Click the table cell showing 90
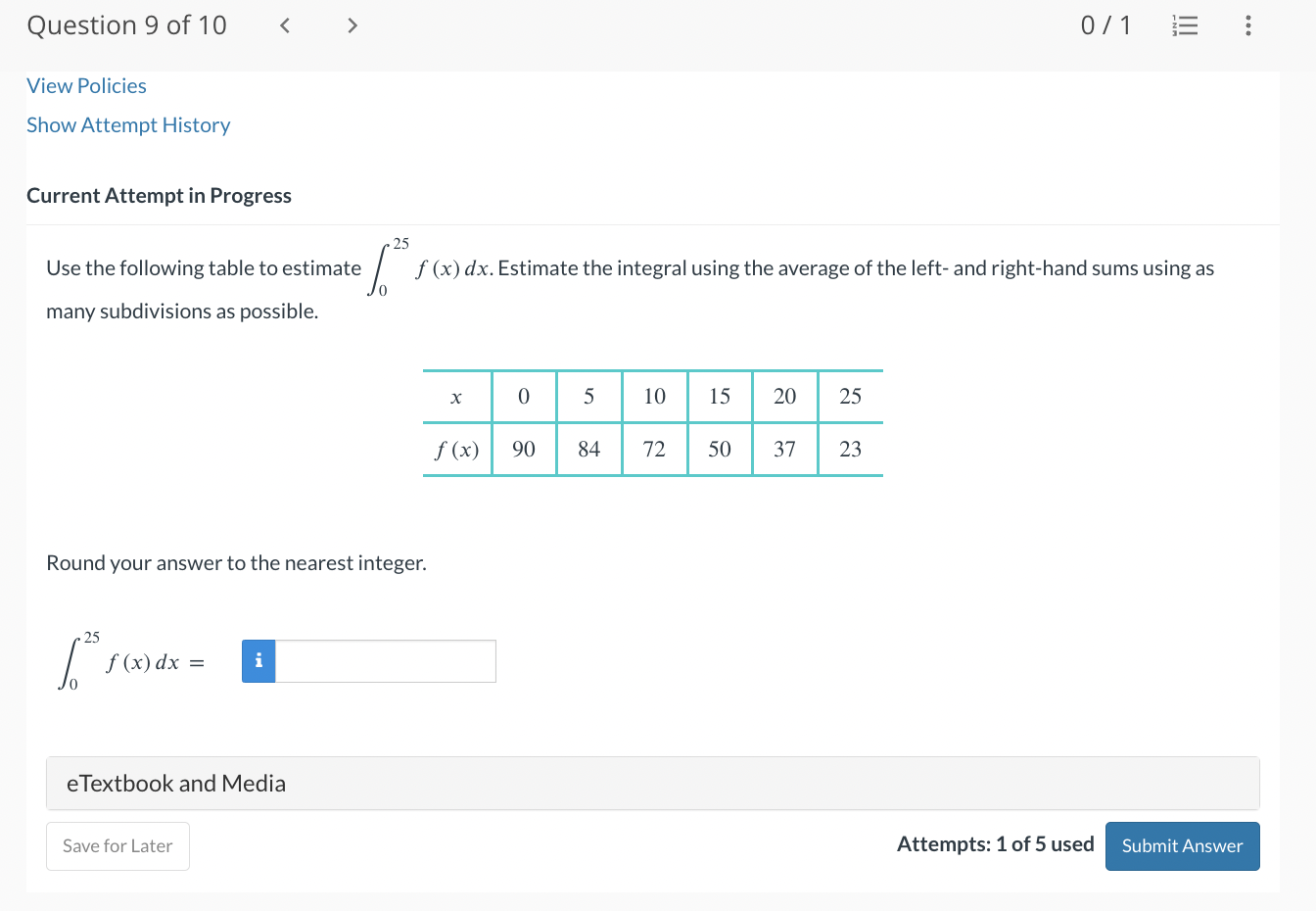1316x911 pixels. pos(524,449)
